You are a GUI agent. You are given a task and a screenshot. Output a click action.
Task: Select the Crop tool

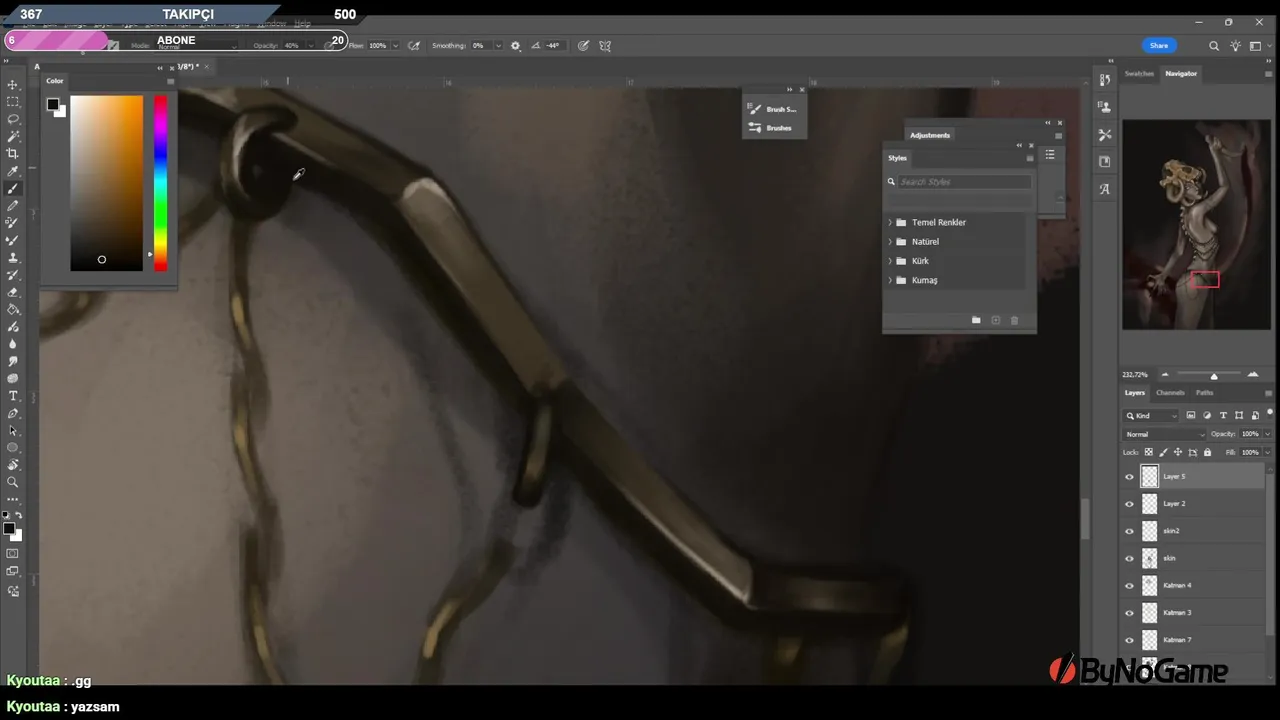point(13,153)
